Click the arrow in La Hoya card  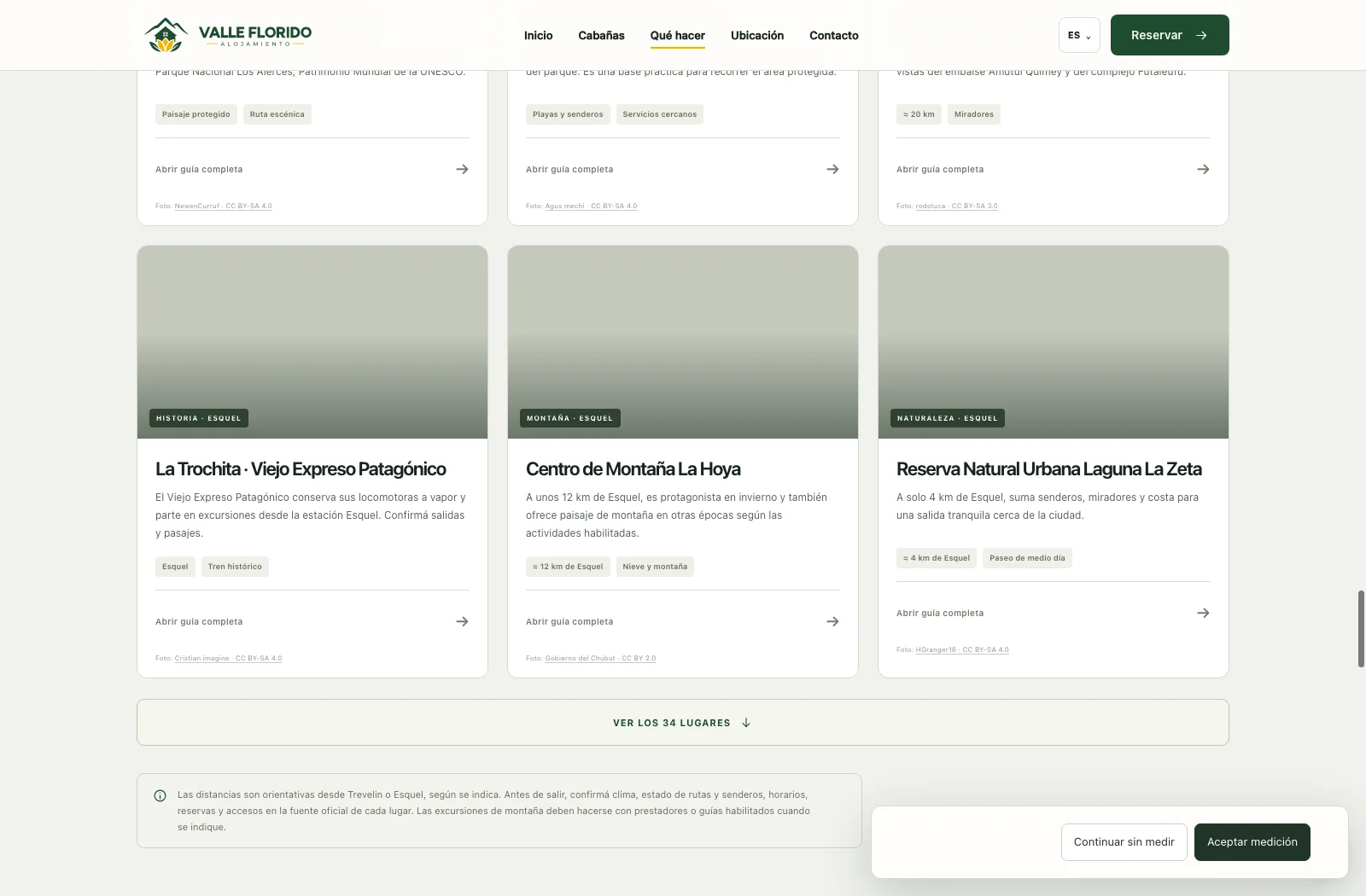pos(832,621)
